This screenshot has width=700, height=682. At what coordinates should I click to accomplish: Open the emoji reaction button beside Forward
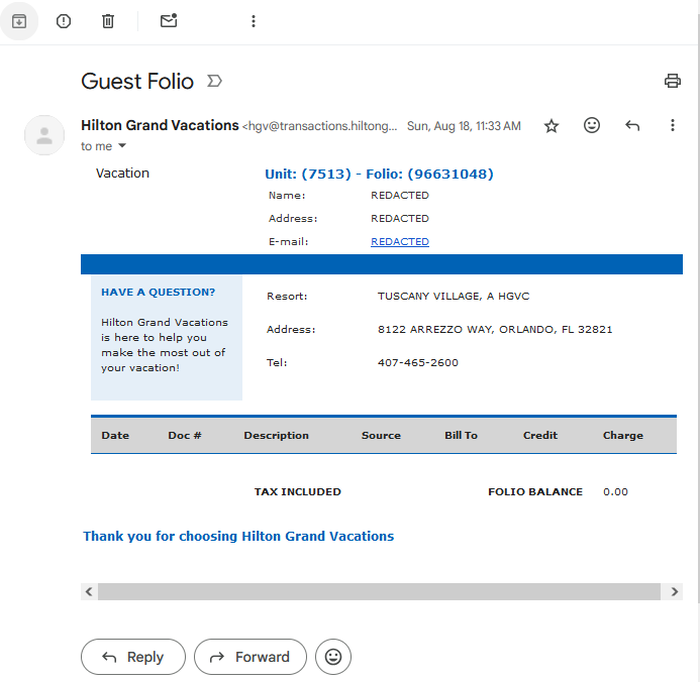coord(333,657)
